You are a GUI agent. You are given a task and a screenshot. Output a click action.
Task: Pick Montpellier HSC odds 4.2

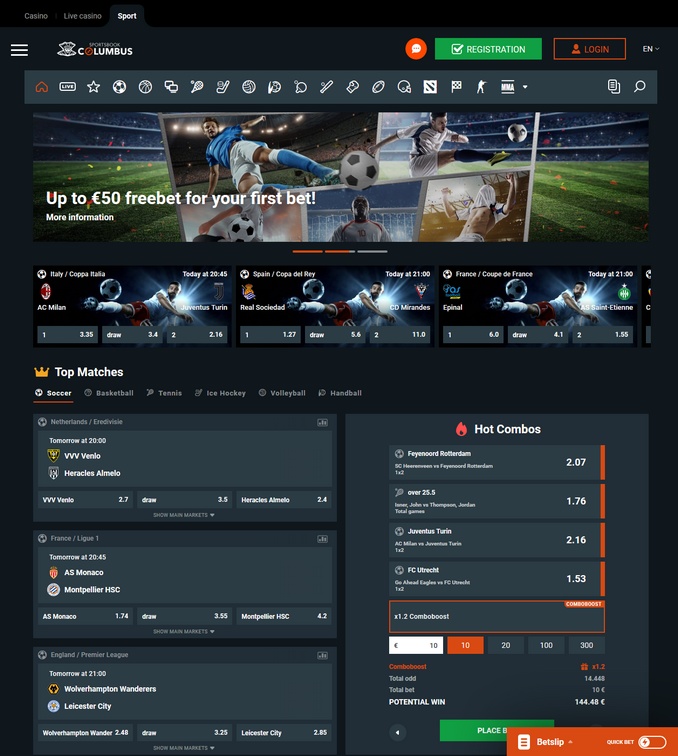click(x=284, y=616)
